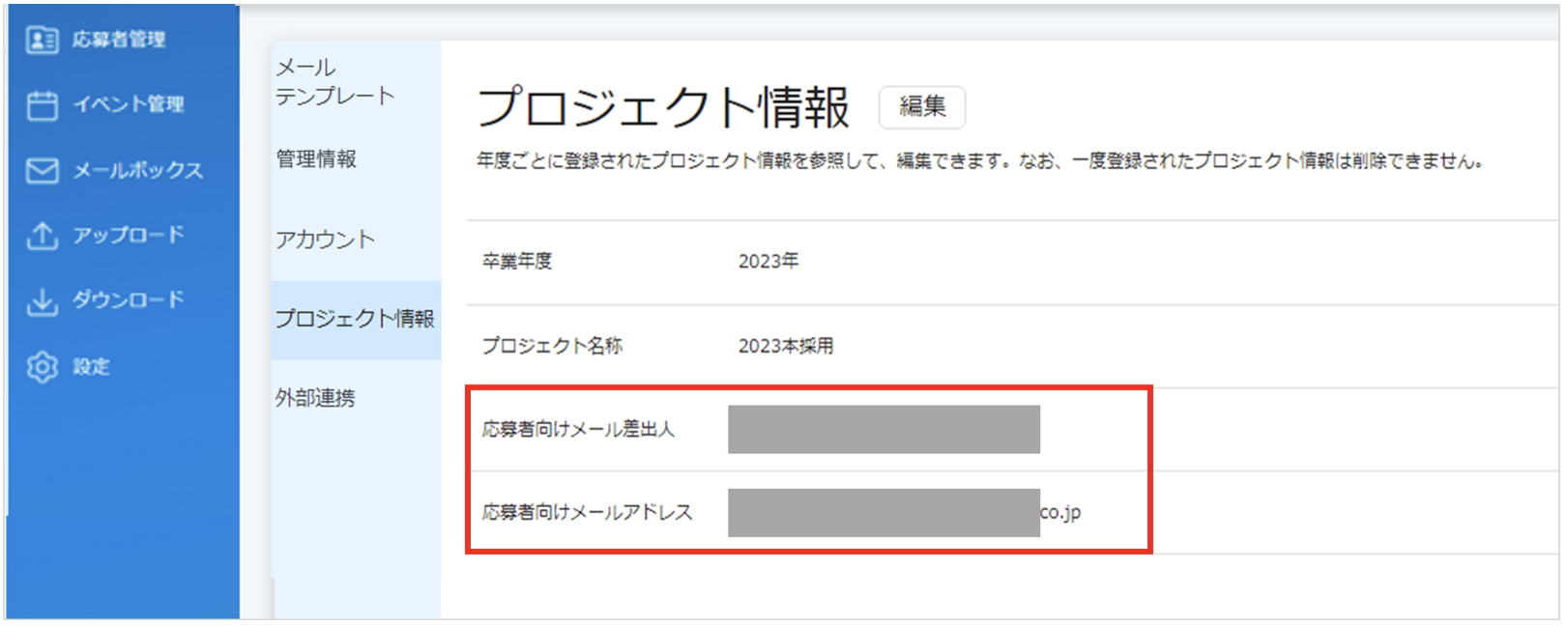This screenshot has height=626, width=1568.
Task: Open the アカウント settings tab
Action: click(325, 240)
